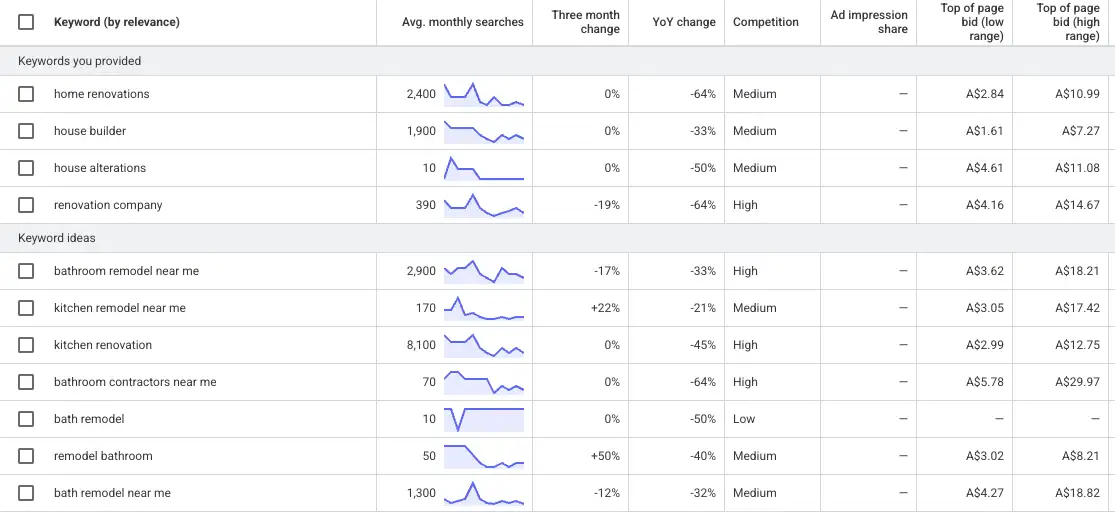The width and height of the screenshot is (1115, 512).
Task: Tick the 'house alterations' checkbox
Action: [x=26, y=168]
